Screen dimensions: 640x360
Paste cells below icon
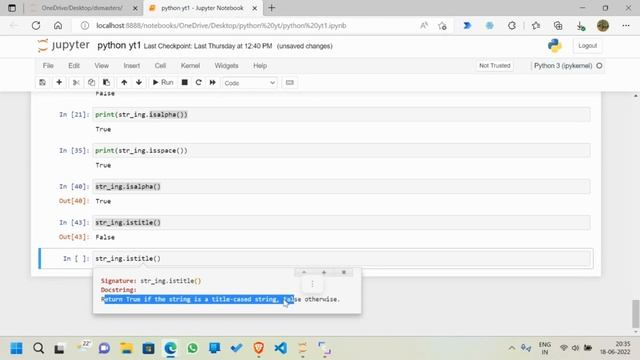(106, 82)
